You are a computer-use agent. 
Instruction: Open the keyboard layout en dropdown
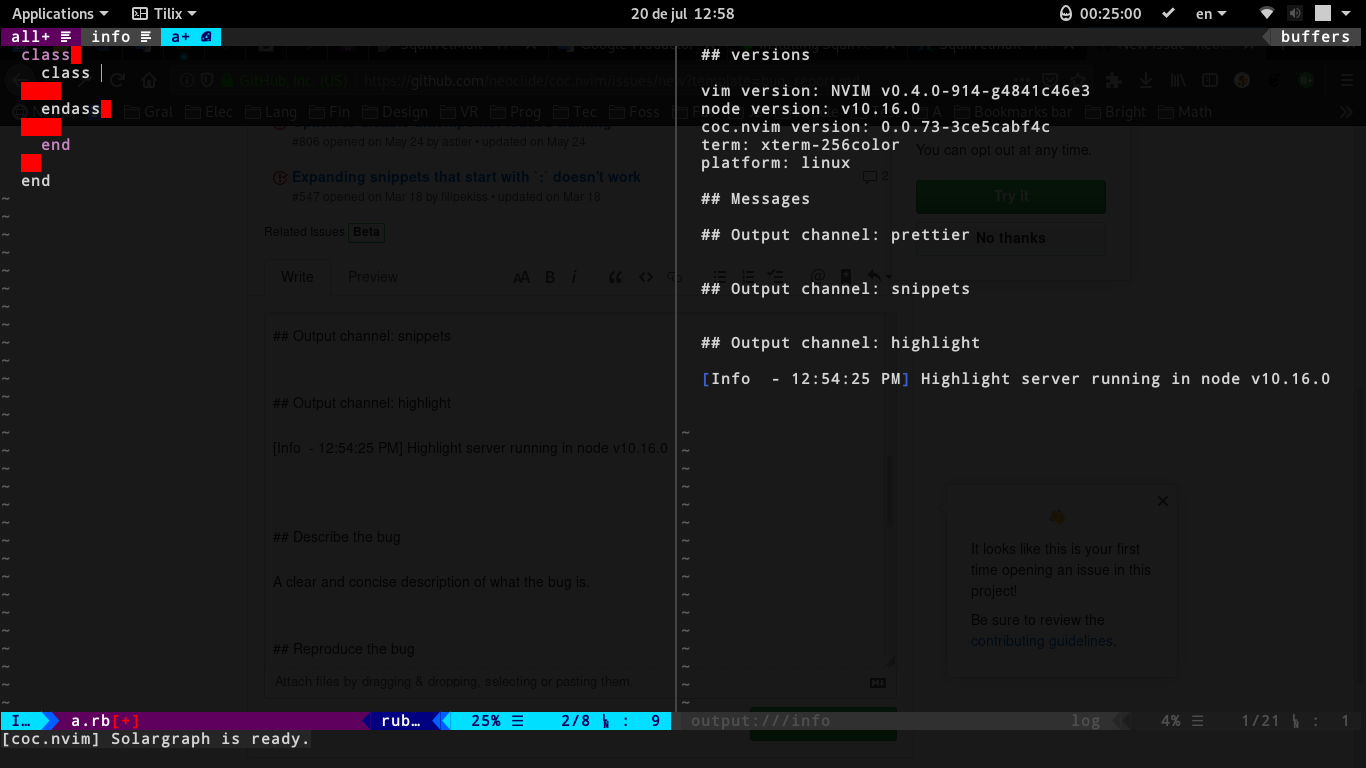coord(1210,13)
